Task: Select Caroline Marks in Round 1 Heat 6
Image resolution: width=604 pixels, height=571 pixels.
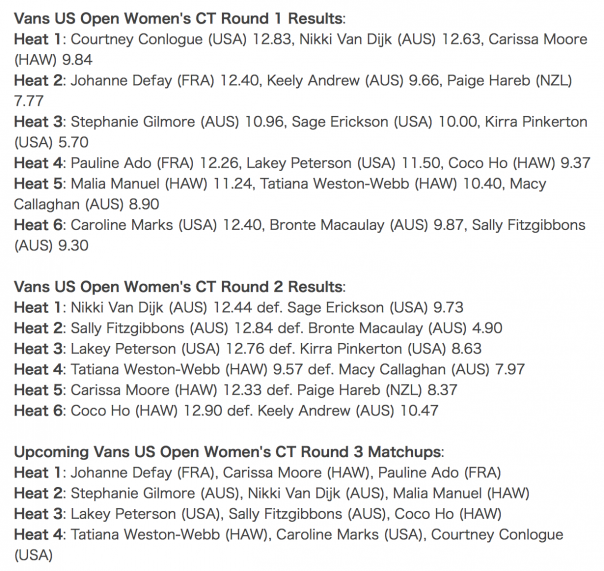Action: click(122, 225)
